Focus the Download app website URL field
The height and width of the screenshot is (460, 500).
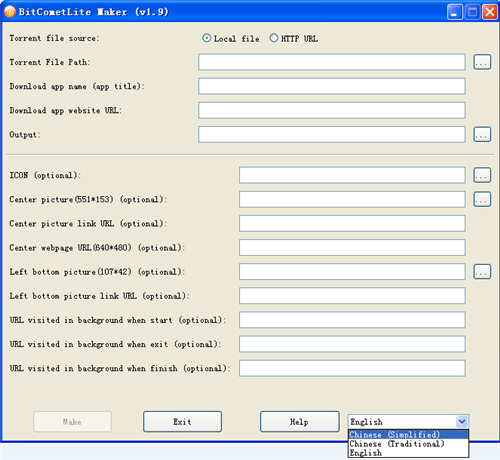332,110
